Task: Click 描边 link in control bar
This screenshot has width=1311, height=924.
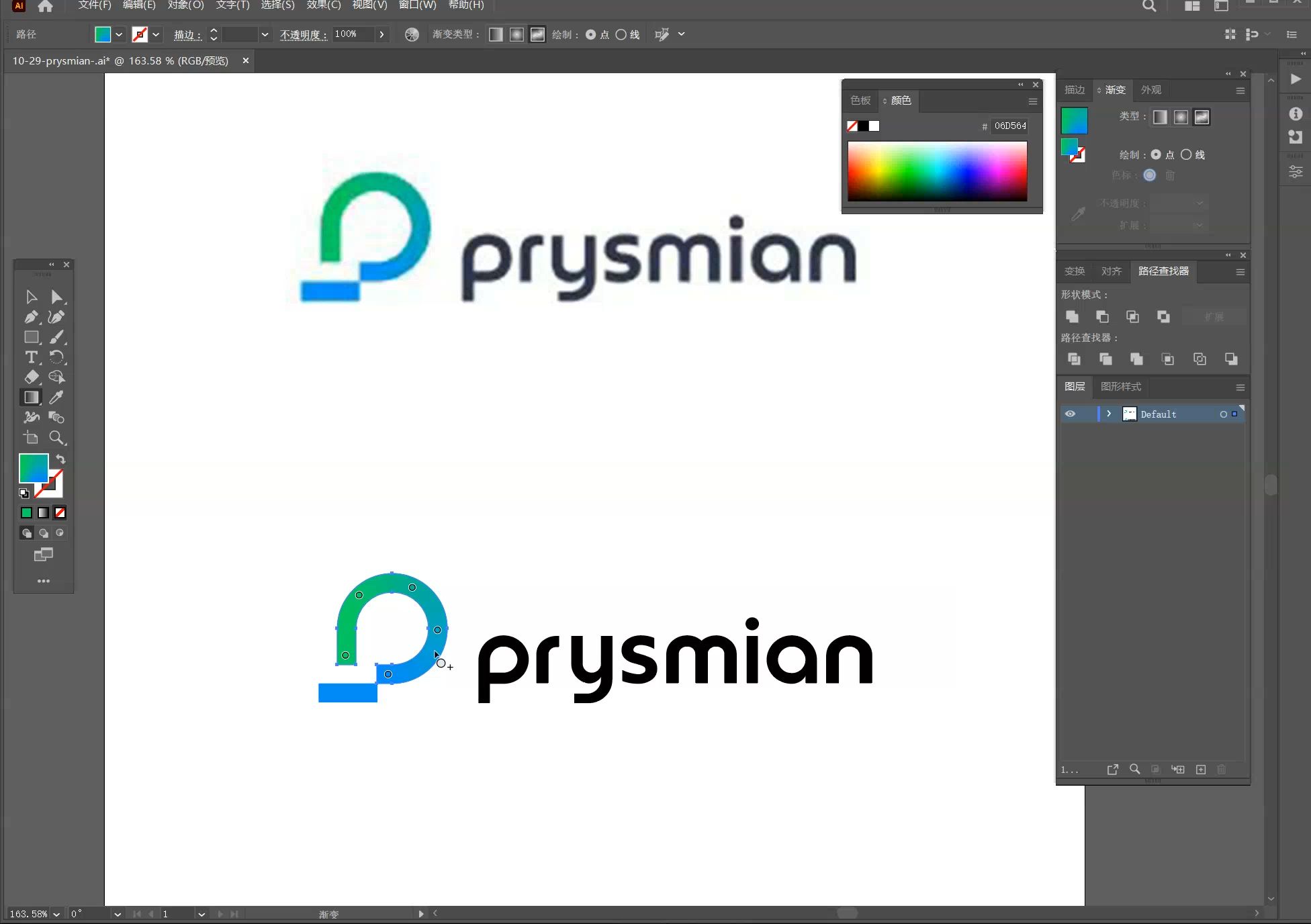Action: (187, 34)
